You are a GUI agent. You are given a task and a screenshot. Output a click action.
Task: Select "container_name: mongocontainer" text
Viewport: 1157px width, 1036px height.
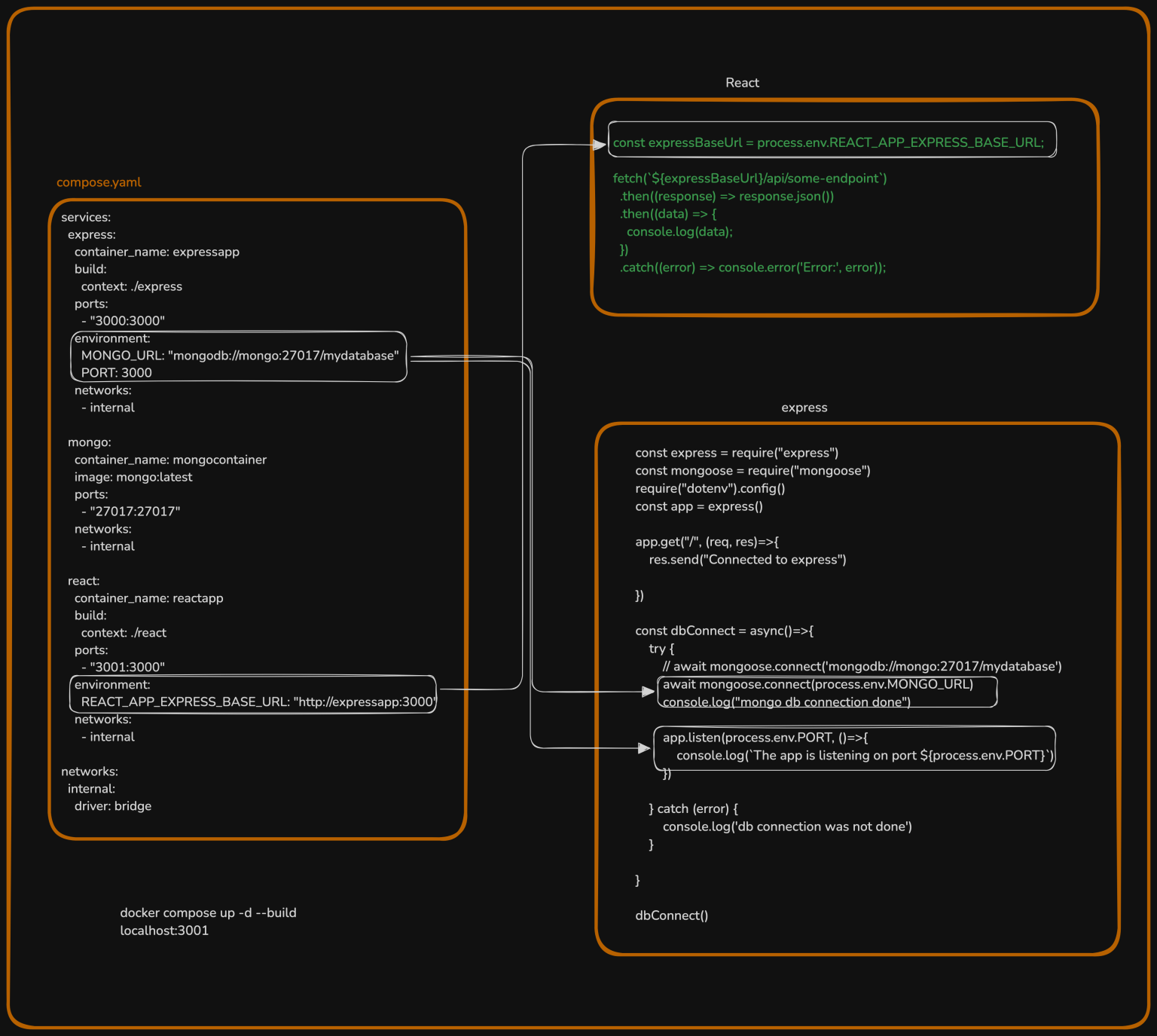point(170,460)
